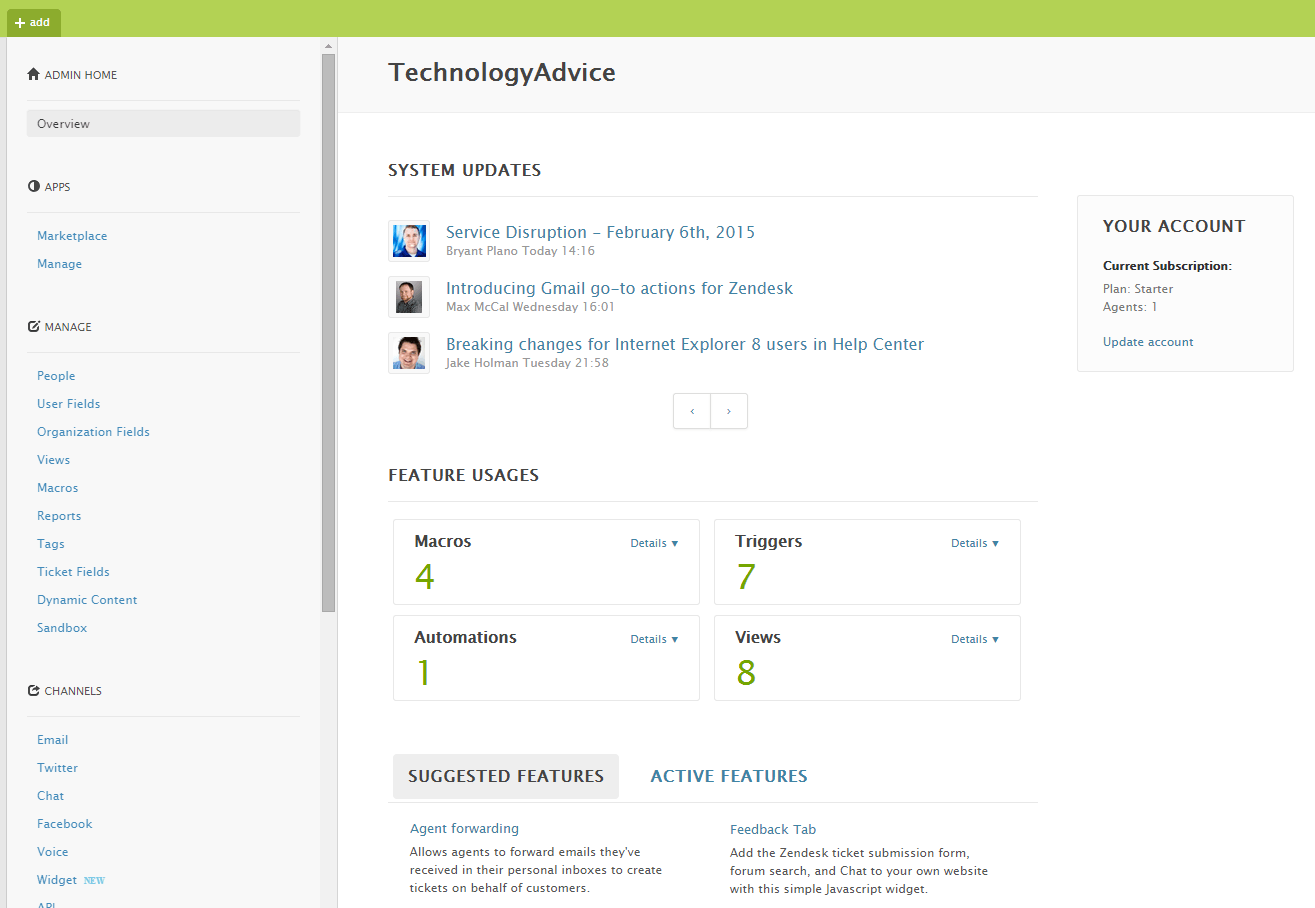The width and height of the screenshot is (1315, 908).
Task: Select Dynamic Content in the sidebar
Action: pos(87,599)
